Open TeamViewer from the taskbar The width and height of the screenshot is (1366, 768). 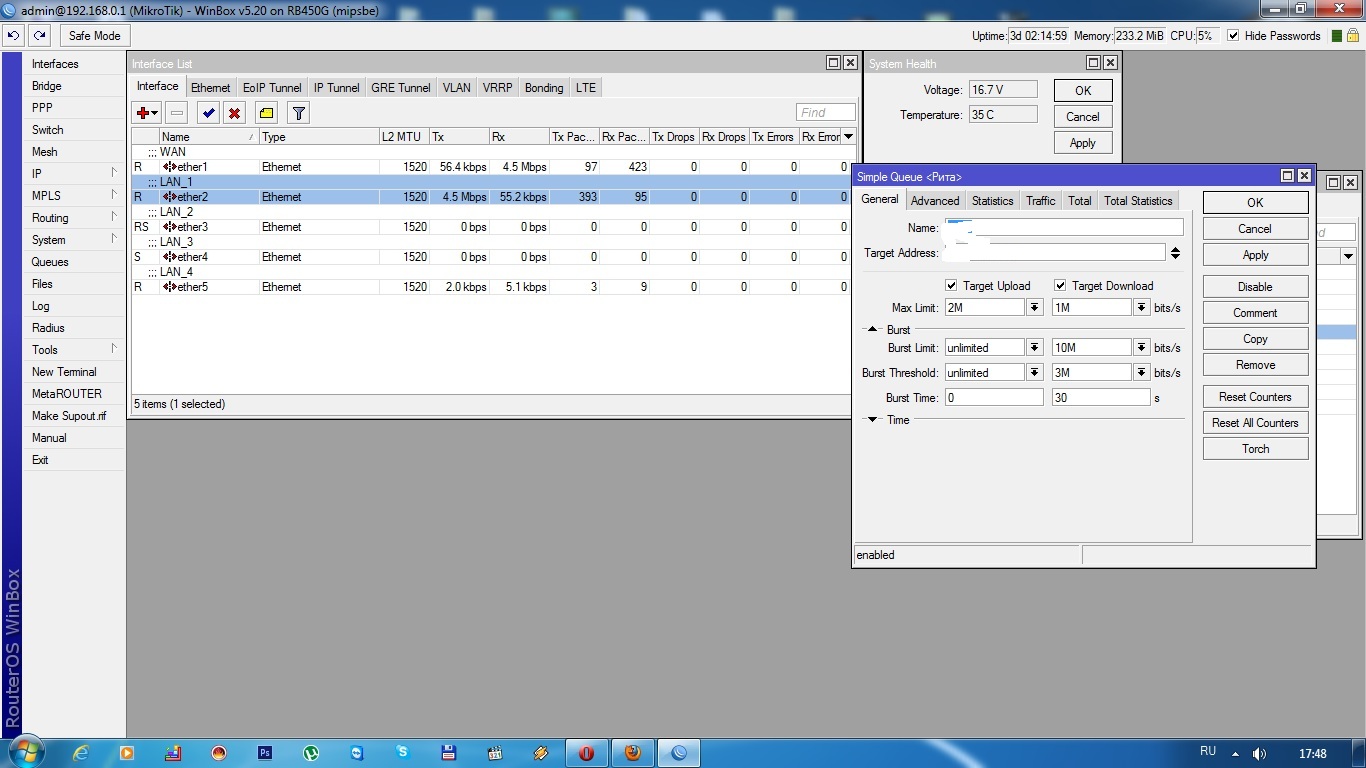357,753
